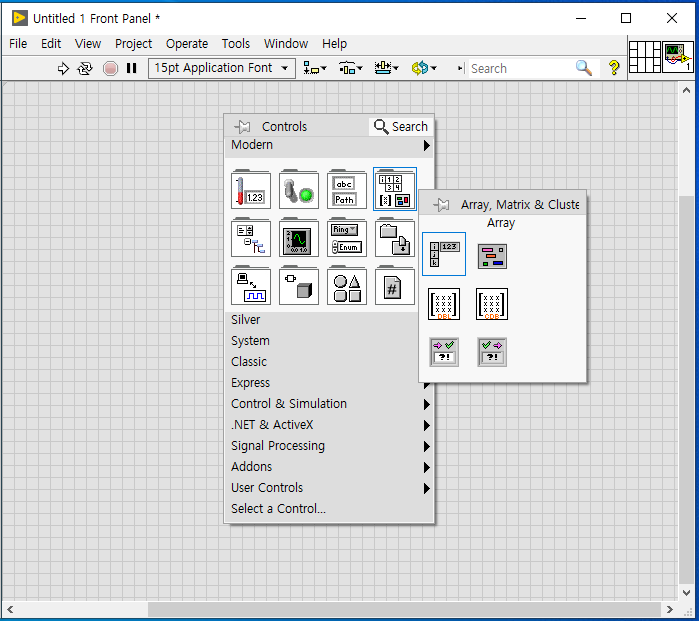This screenshot has height=621, width=699.
Task: Open the Containers subpalette
Action: tap(395, 238)
